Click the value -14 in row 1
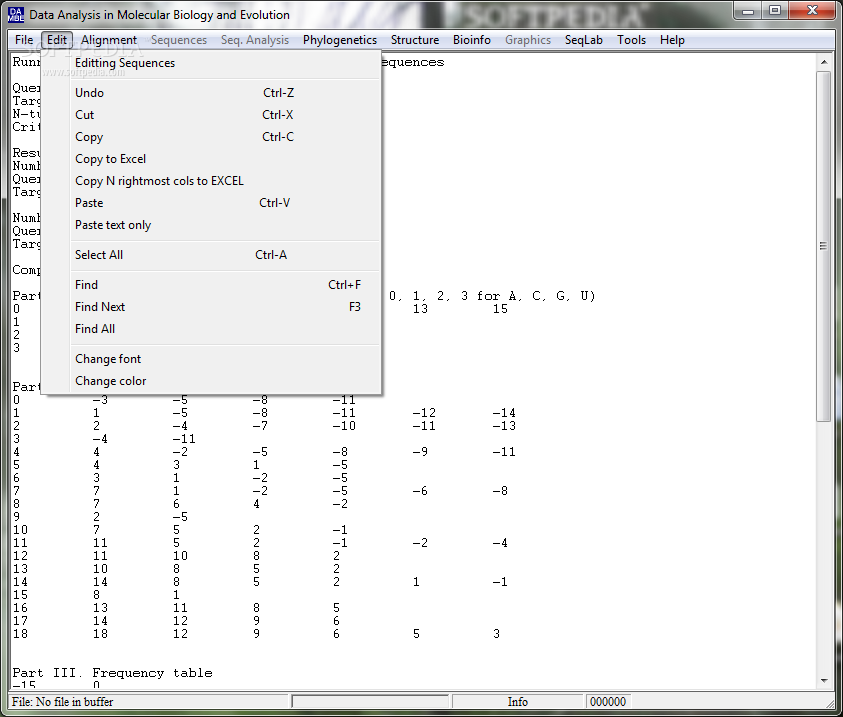Screen dimensions: 843x717 pyautogui.click(x=504, y=413)
